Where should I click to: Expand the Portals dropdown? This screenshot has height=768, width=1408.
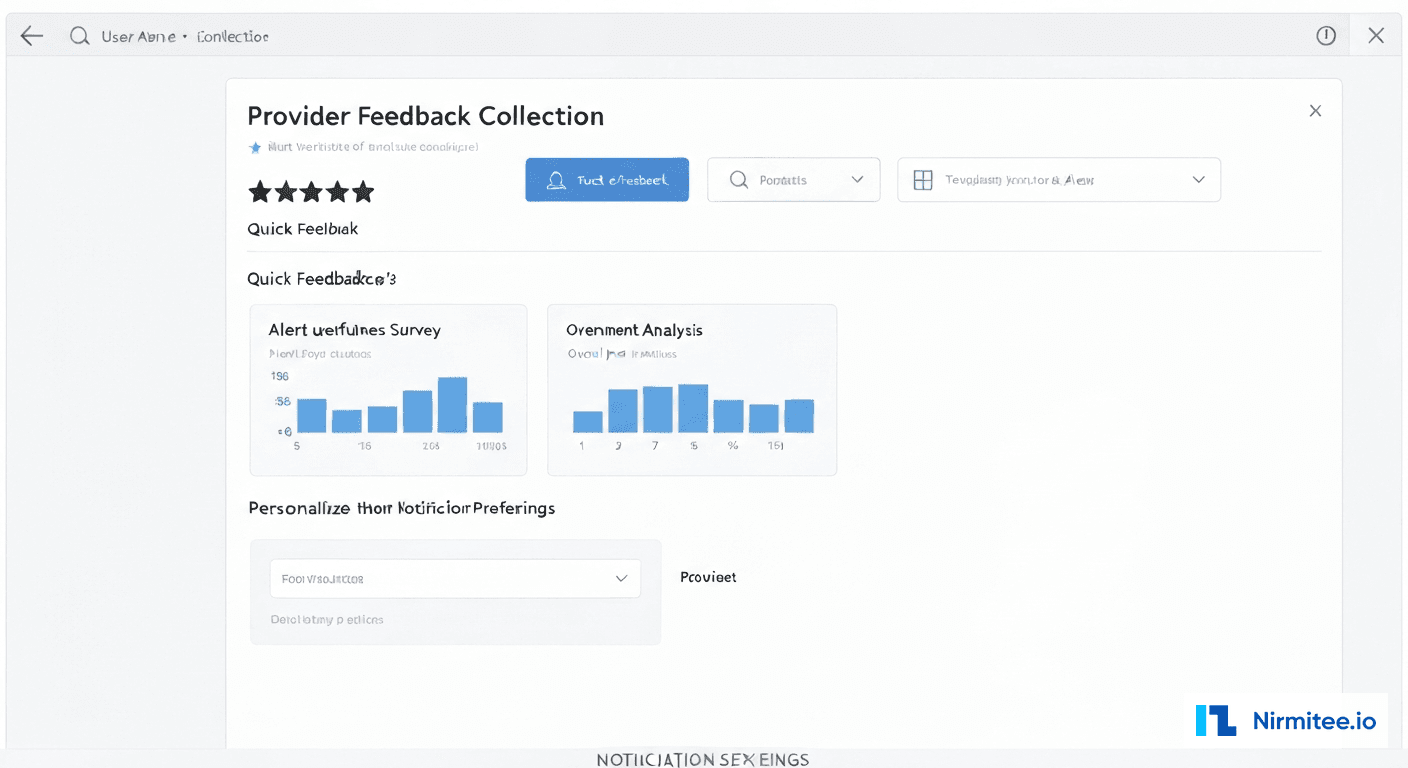(857, 179)
